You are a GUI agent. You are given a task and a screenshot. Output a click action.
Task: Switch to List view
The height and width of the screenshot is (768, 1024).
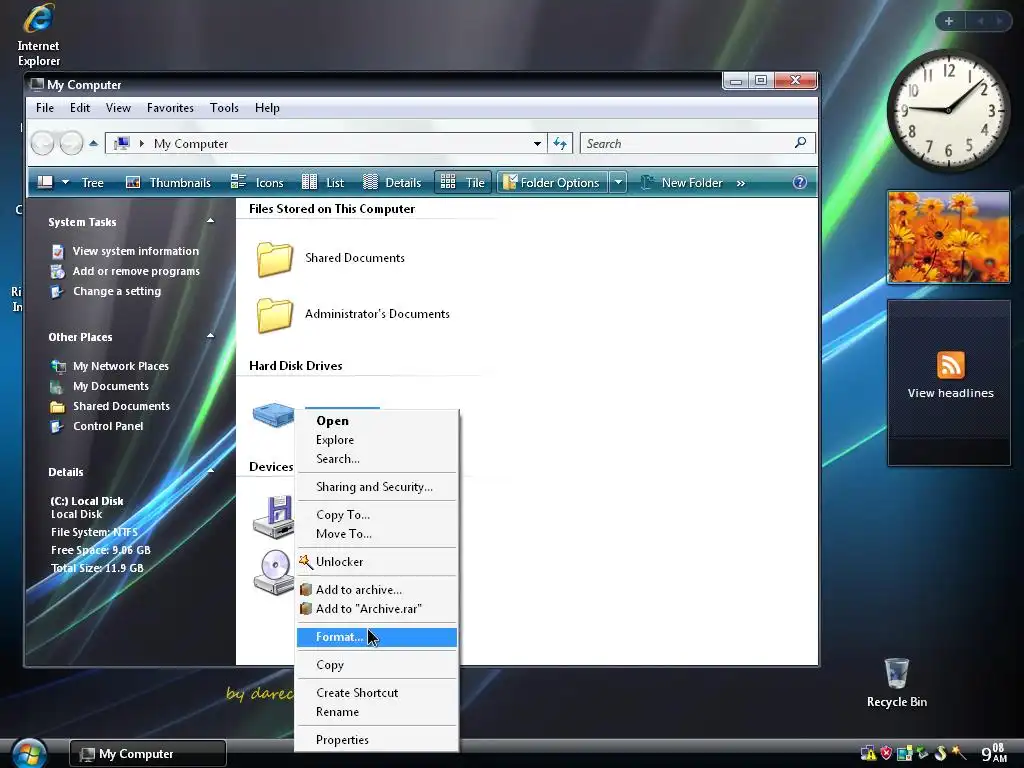click(323, 183)
